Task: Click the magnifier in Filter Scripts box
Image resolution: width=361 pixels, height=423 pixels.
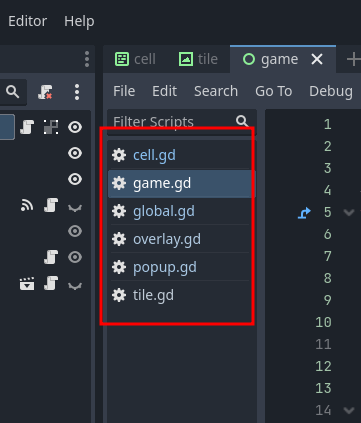Action: 242,121
